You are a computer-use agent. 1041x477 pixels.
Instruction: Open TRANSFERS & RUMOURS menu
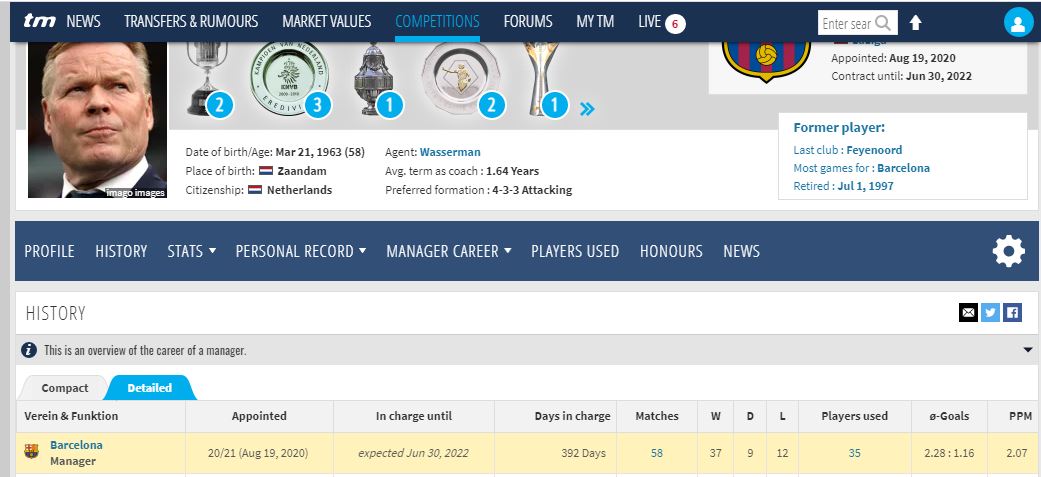tap(191, 21)
